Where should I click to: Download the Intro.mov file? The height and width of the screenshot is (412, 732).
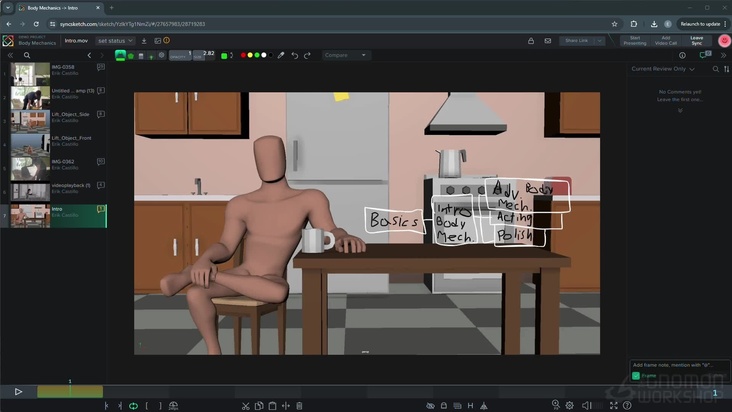[144, 41]
